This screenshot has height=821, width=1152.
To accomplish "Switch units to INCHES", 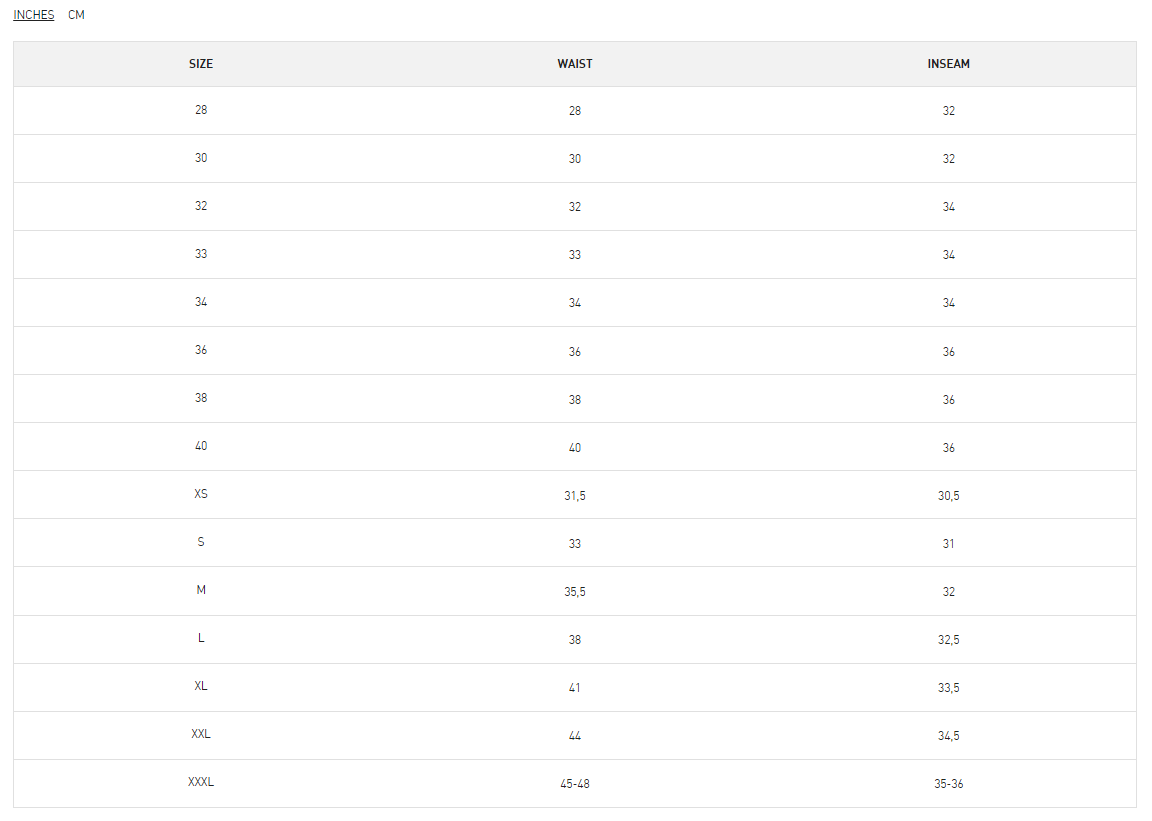I will [x=34, y=15].
